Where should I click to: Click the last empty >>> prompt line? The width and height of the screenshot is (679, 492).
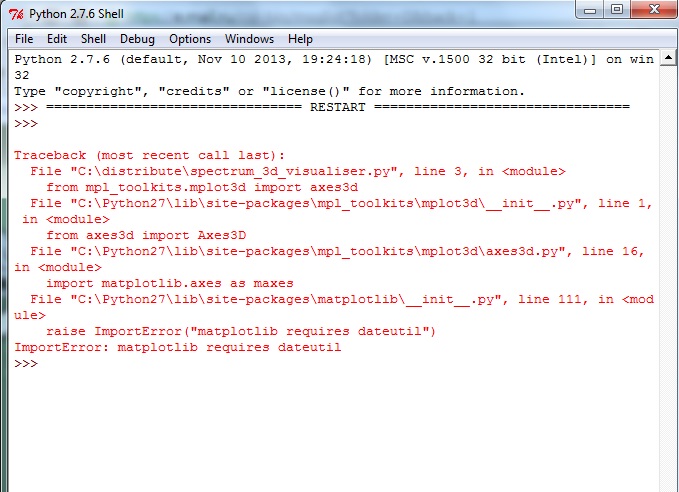click(26, 363)
